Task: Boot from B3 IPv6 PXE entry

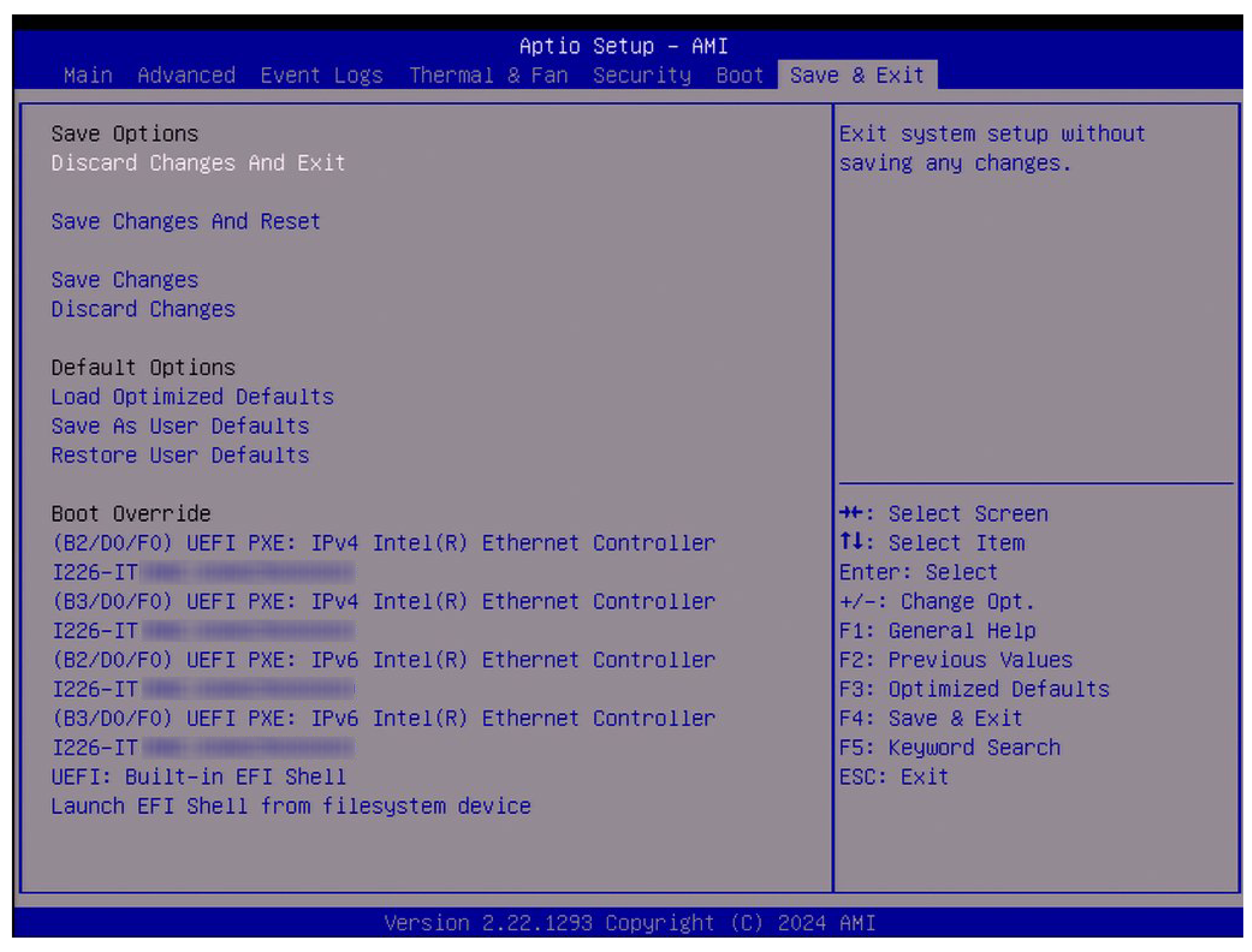Action: (x=383, y=719)
